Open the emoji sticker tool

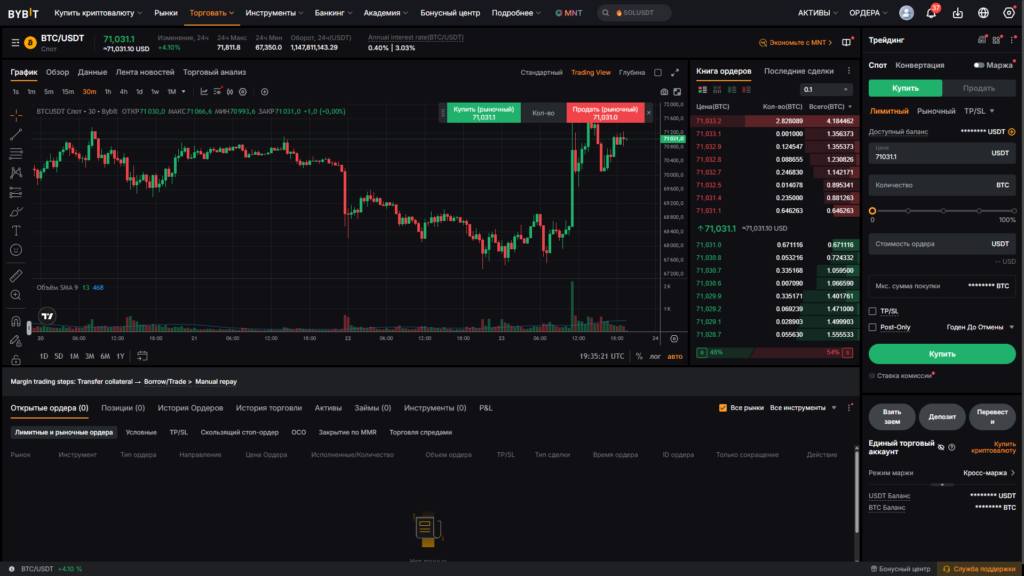[16, 250]
